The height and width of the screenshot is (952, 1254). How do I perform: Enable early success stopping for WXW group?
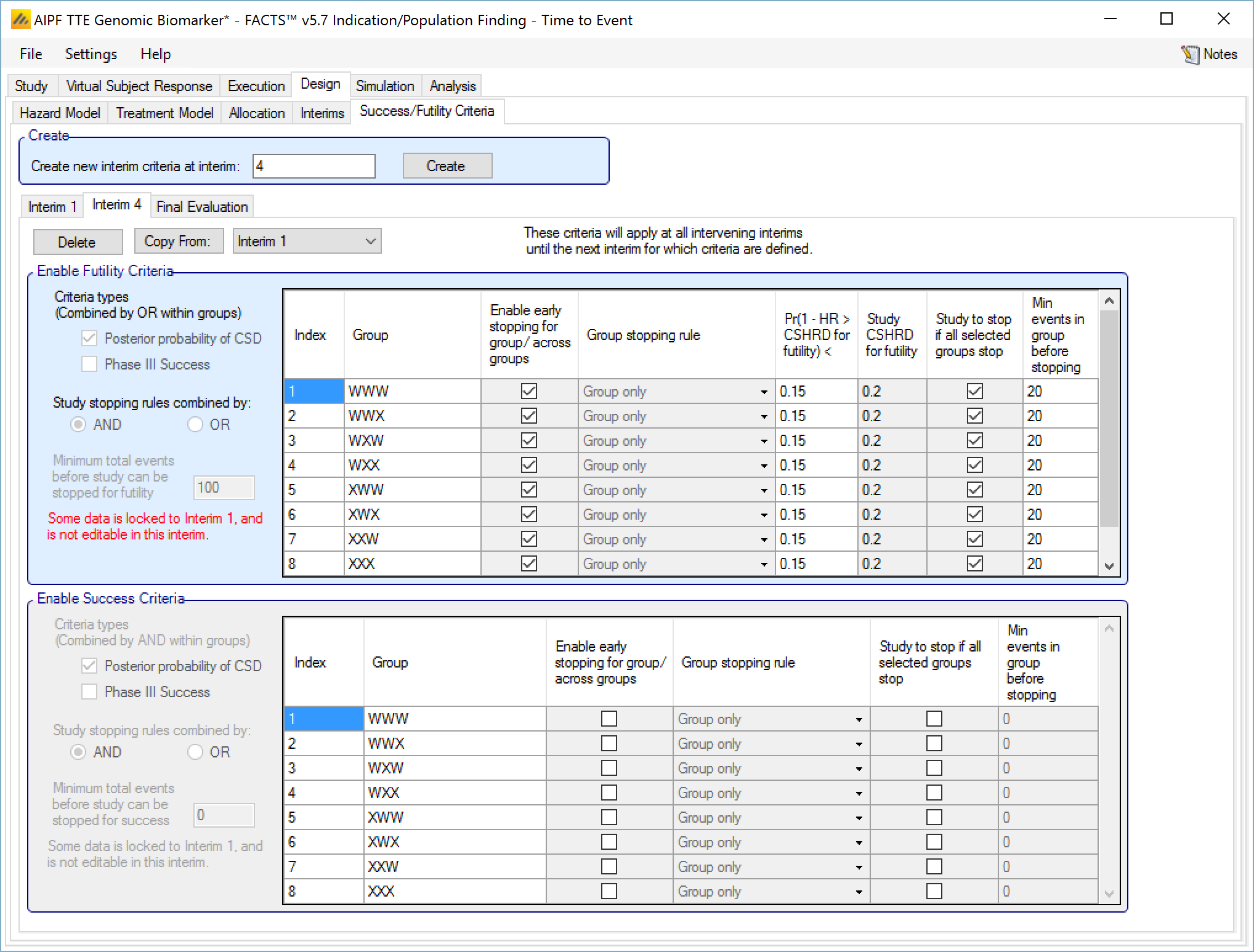point(609,768)
